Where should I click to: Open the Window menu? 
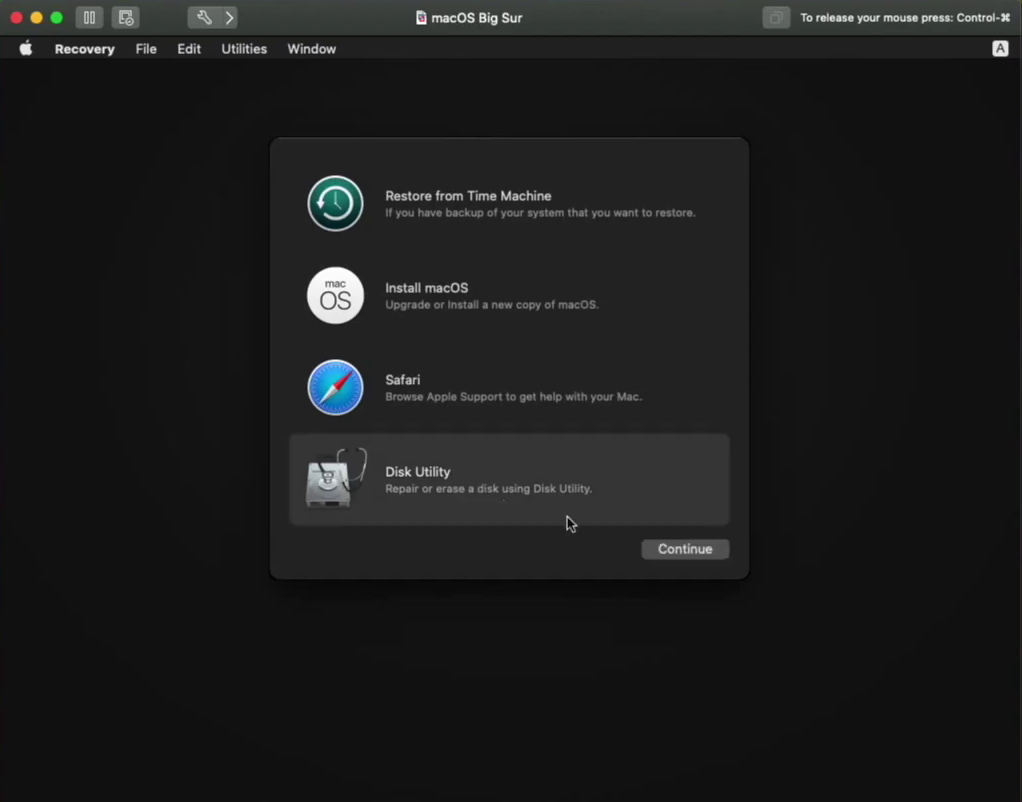coord(312,49)
